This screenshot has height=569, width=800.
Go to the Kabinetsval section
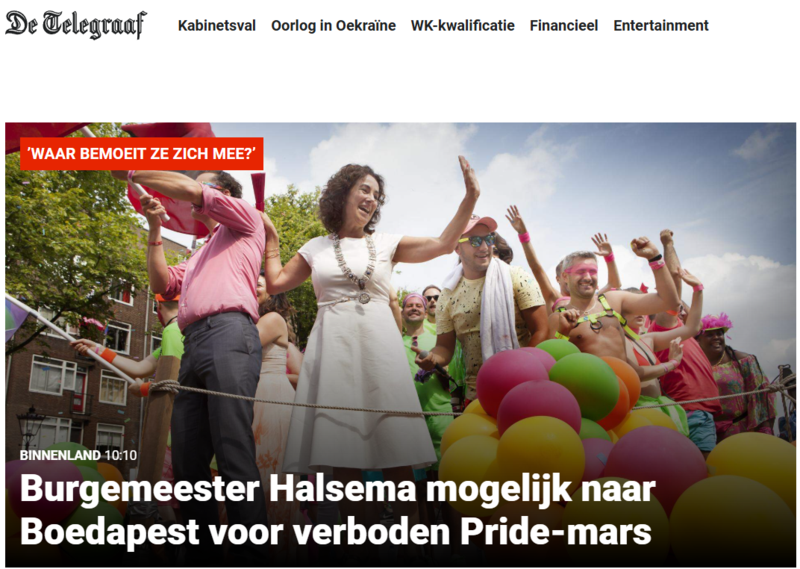click(x=217, y=26)
